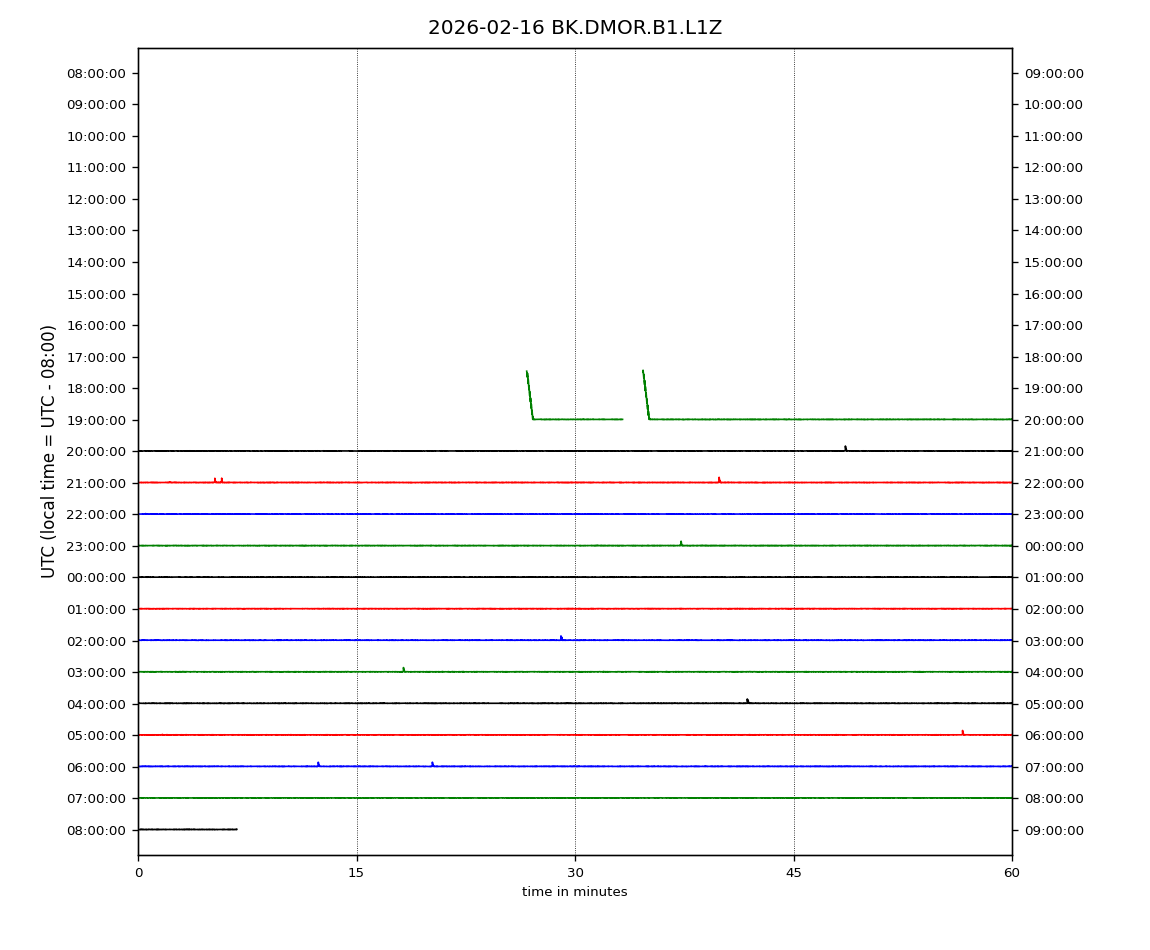Click the 60 tick label on x-axis
This screenshot has width=1150, height=950.
(x=1011, y=873)
